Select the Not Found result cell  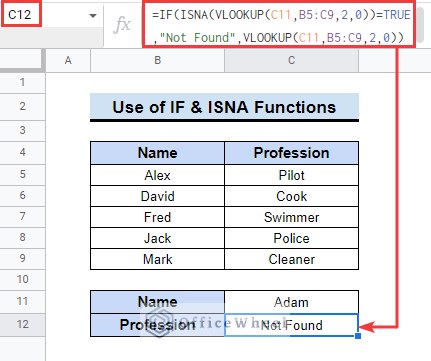click(292, 325)
